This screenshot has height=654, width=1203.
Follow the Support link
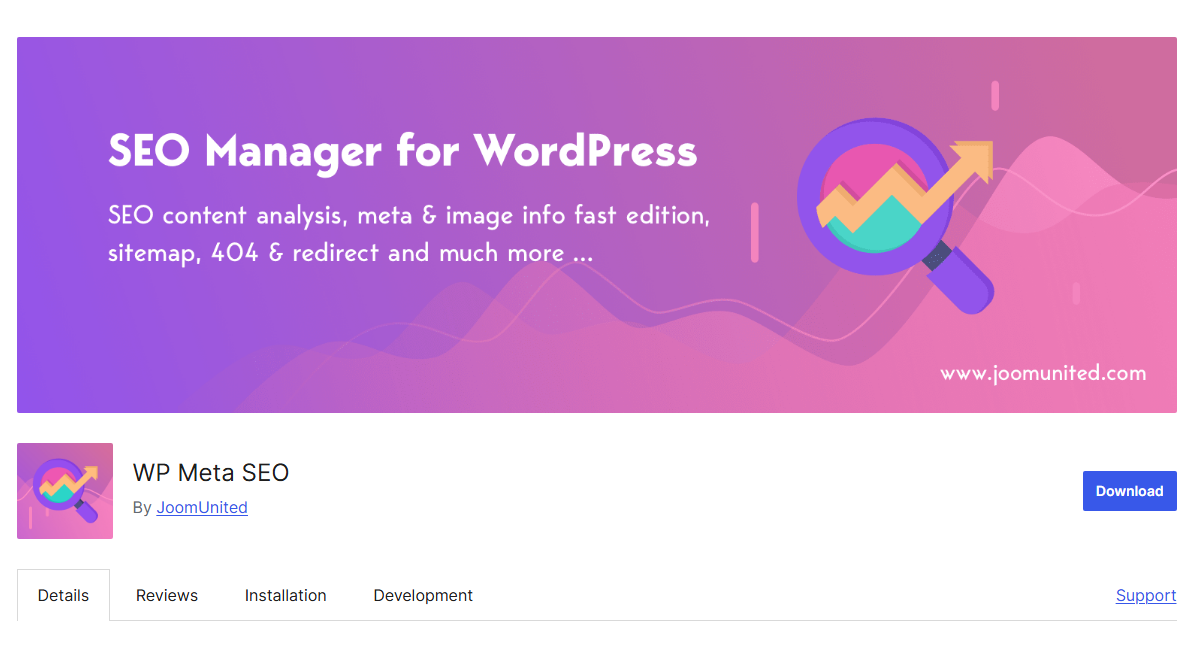pyautogui.click(x=1146, y=595)
